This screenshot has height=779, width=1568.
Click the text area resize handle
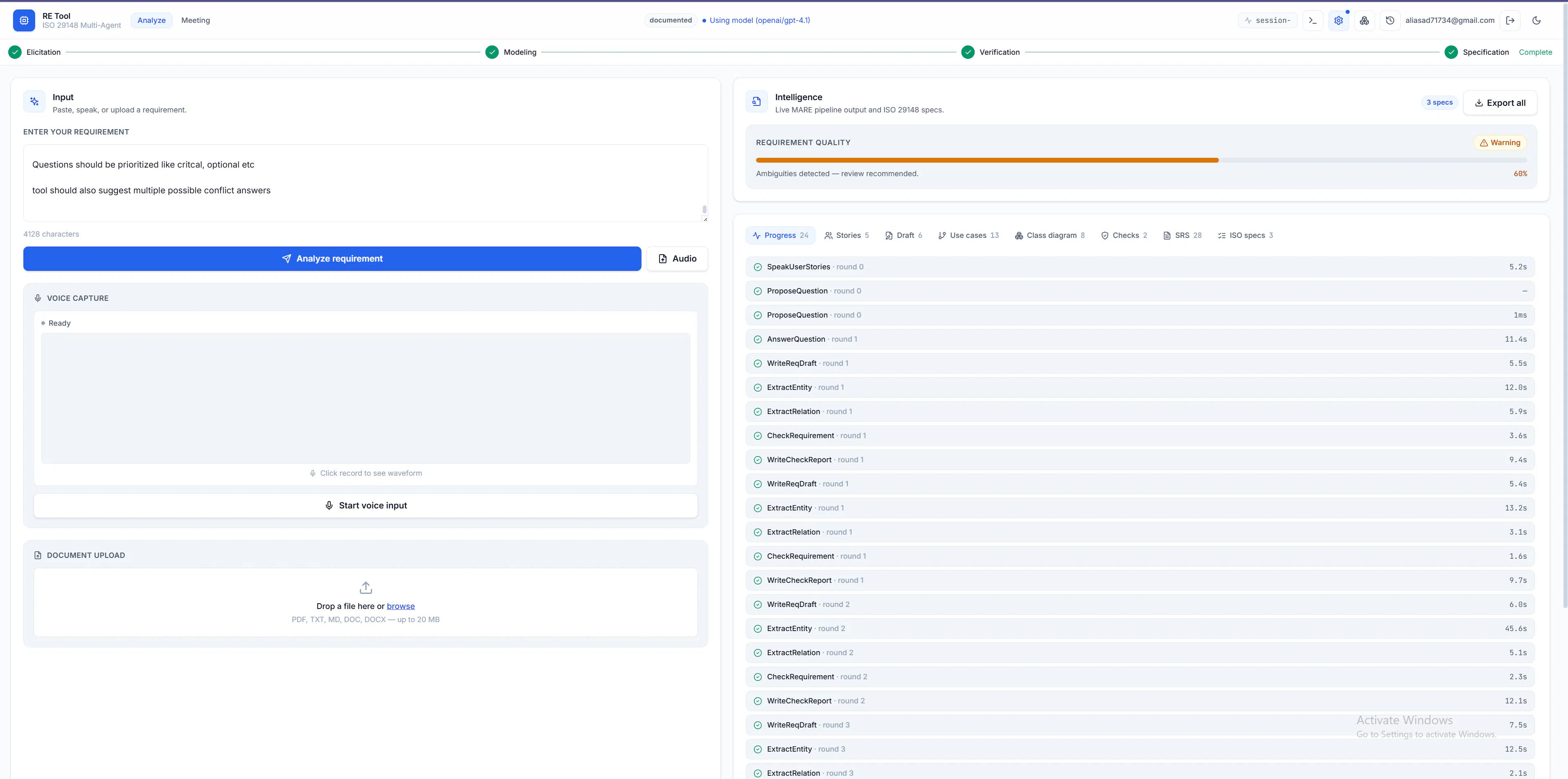click(x=705, y=219)
